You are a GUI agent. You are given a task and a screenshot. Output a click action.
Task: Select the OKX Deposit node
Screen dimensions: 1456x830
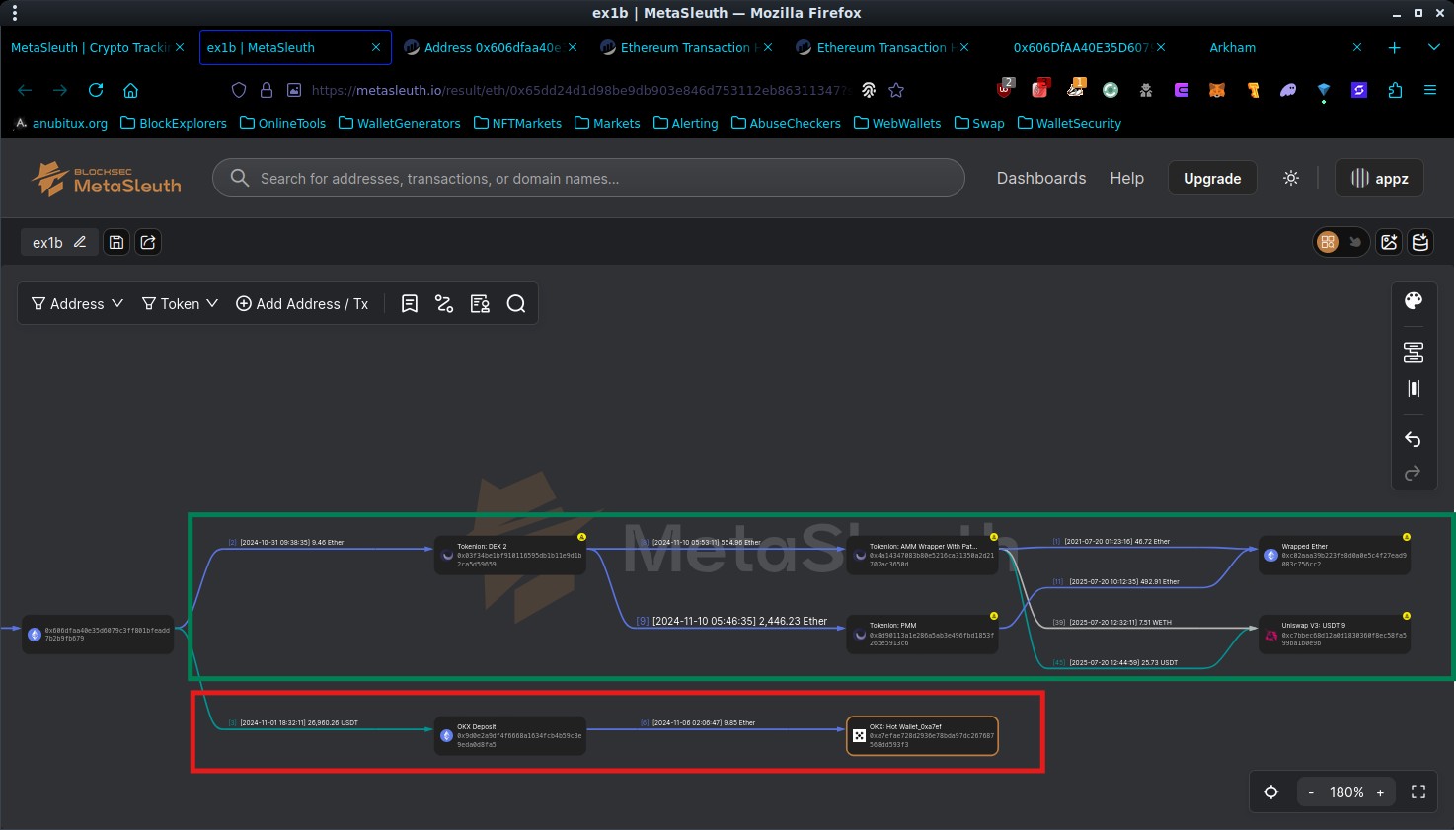510,735
